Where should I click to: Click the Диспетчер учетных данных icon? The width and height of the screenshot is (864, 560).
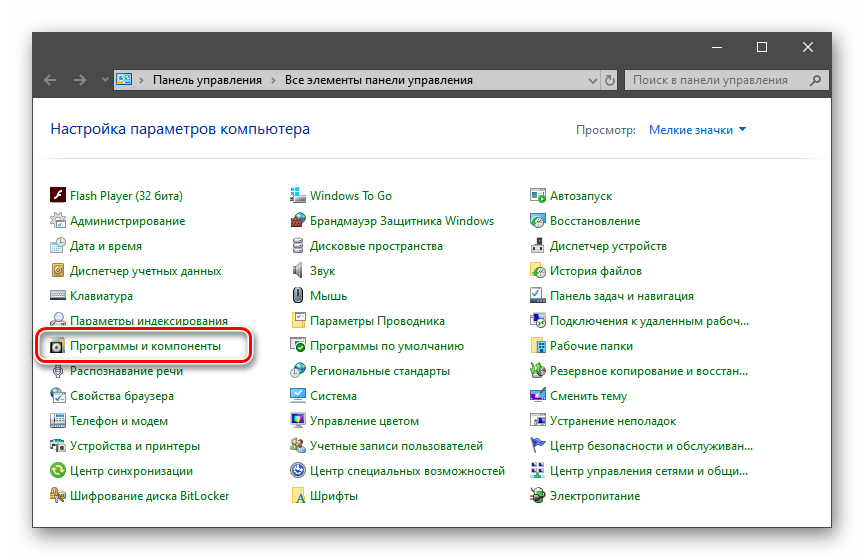[58, 270]
